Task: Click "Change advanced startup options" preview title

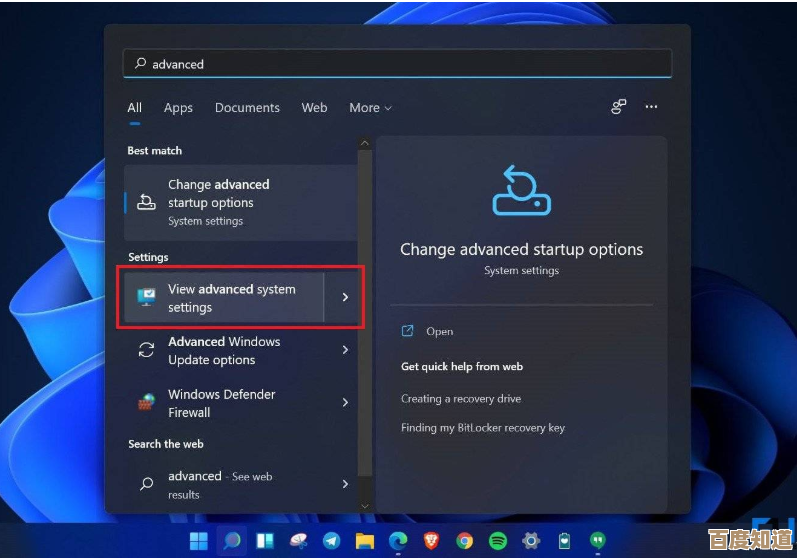Action: 522,250
